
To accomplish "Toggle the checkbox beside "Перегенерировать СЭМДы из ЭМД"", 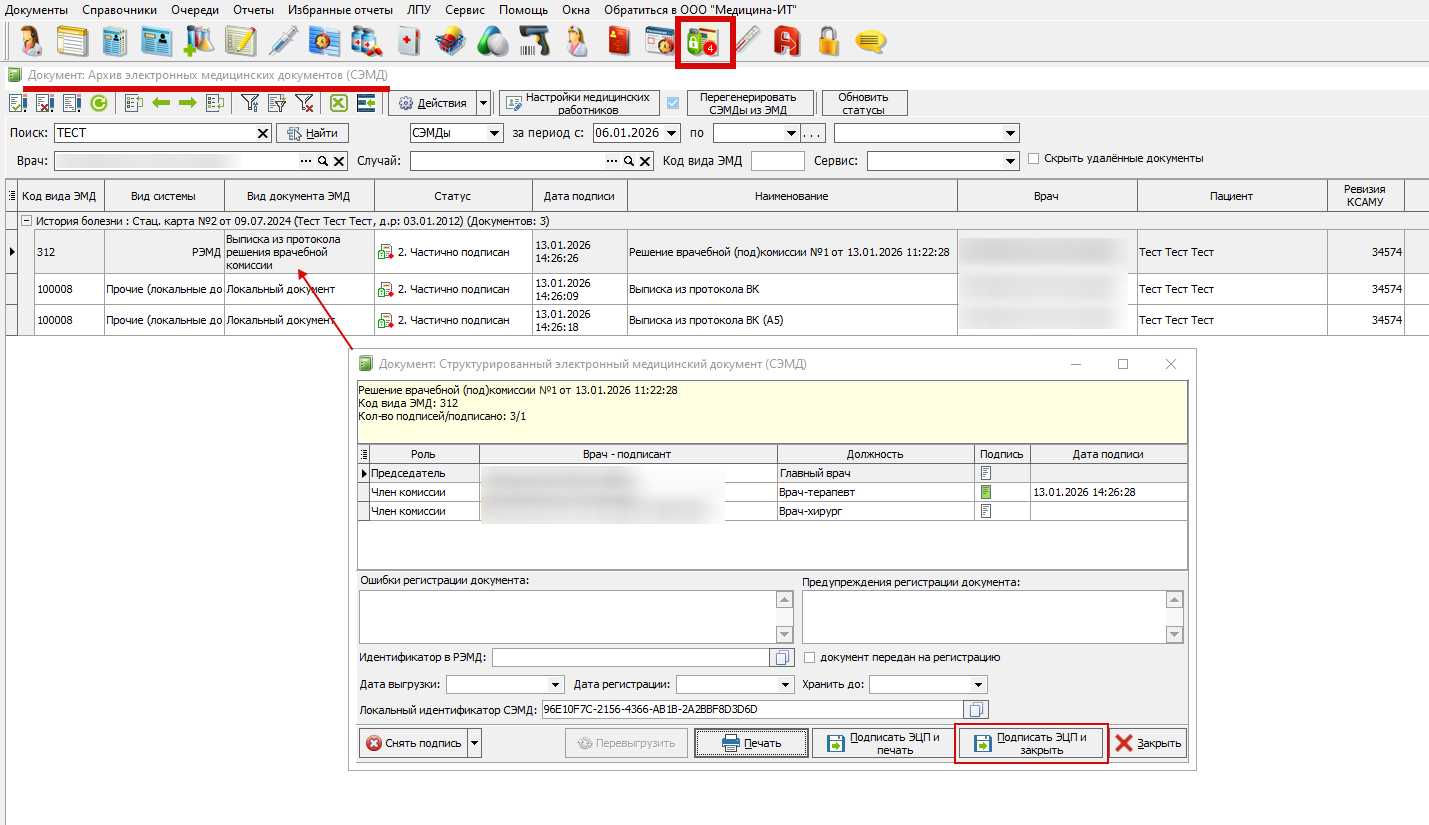I will tap(673, 103).
